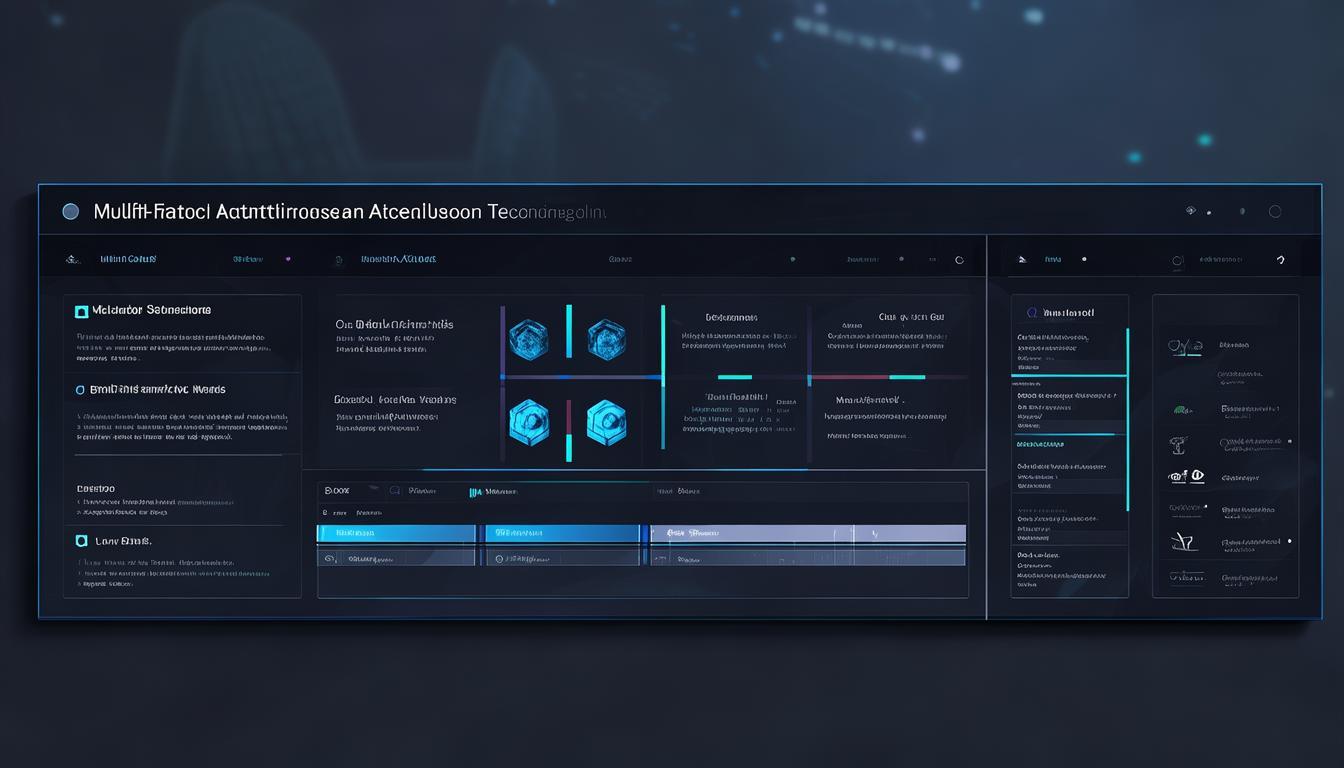Image resolution: width=1344 pixels, height=768 pixels.
Task: Click the red and cyan horizontal slider bar
Action: coord(866,377)
